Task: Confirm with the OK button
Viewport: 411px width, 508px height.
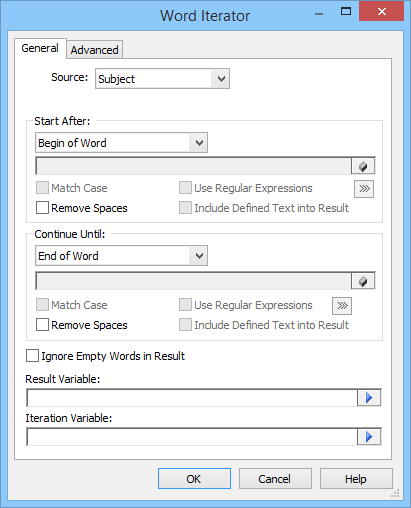Action: (194, 479)
